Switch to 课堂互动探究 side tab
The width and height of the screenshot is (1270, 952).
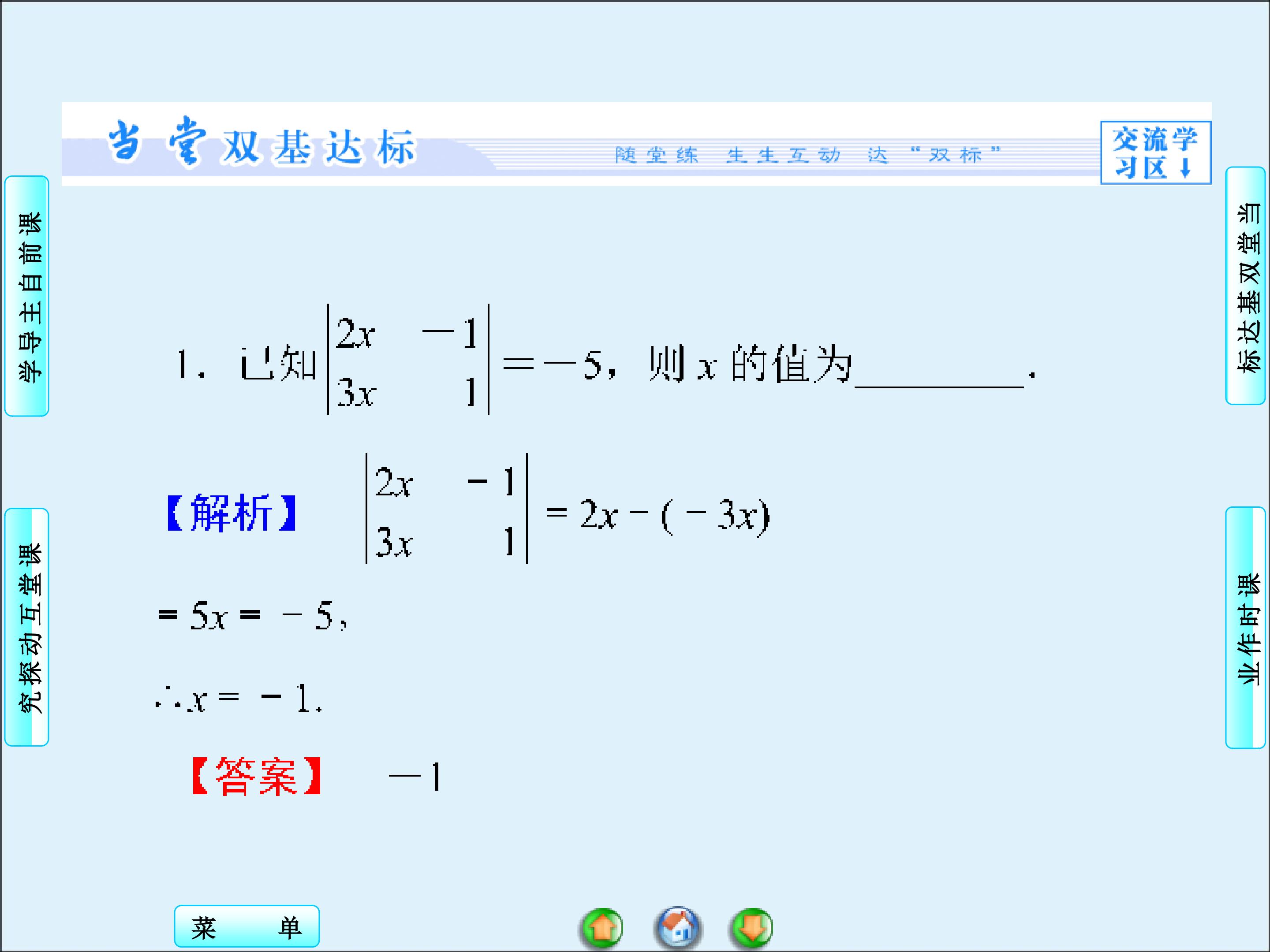(27, 627)
